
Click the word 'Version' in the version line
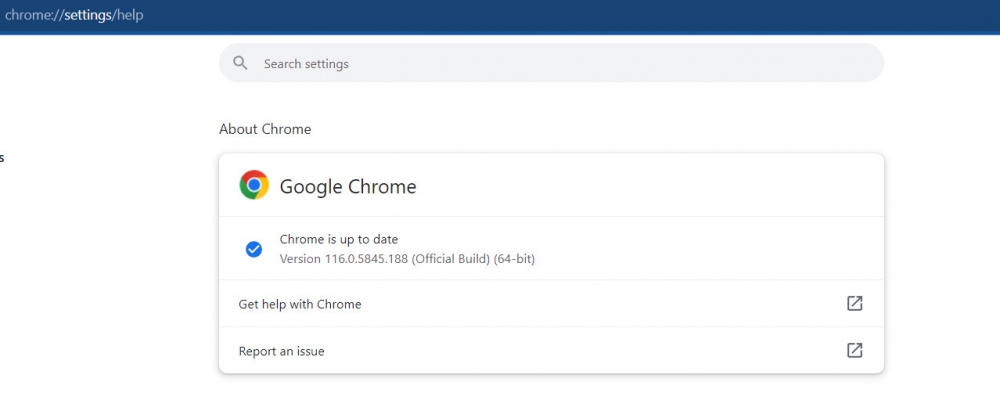[300, 259]
